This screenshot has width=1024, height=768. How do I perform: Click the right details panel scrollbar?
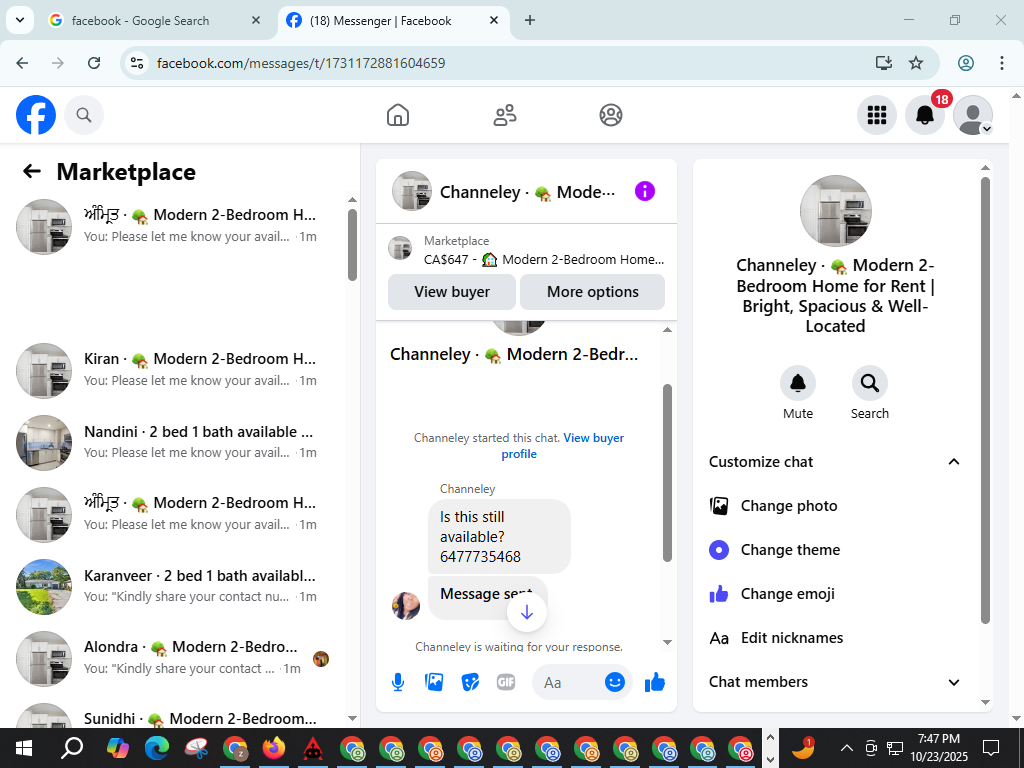[985, 400]
